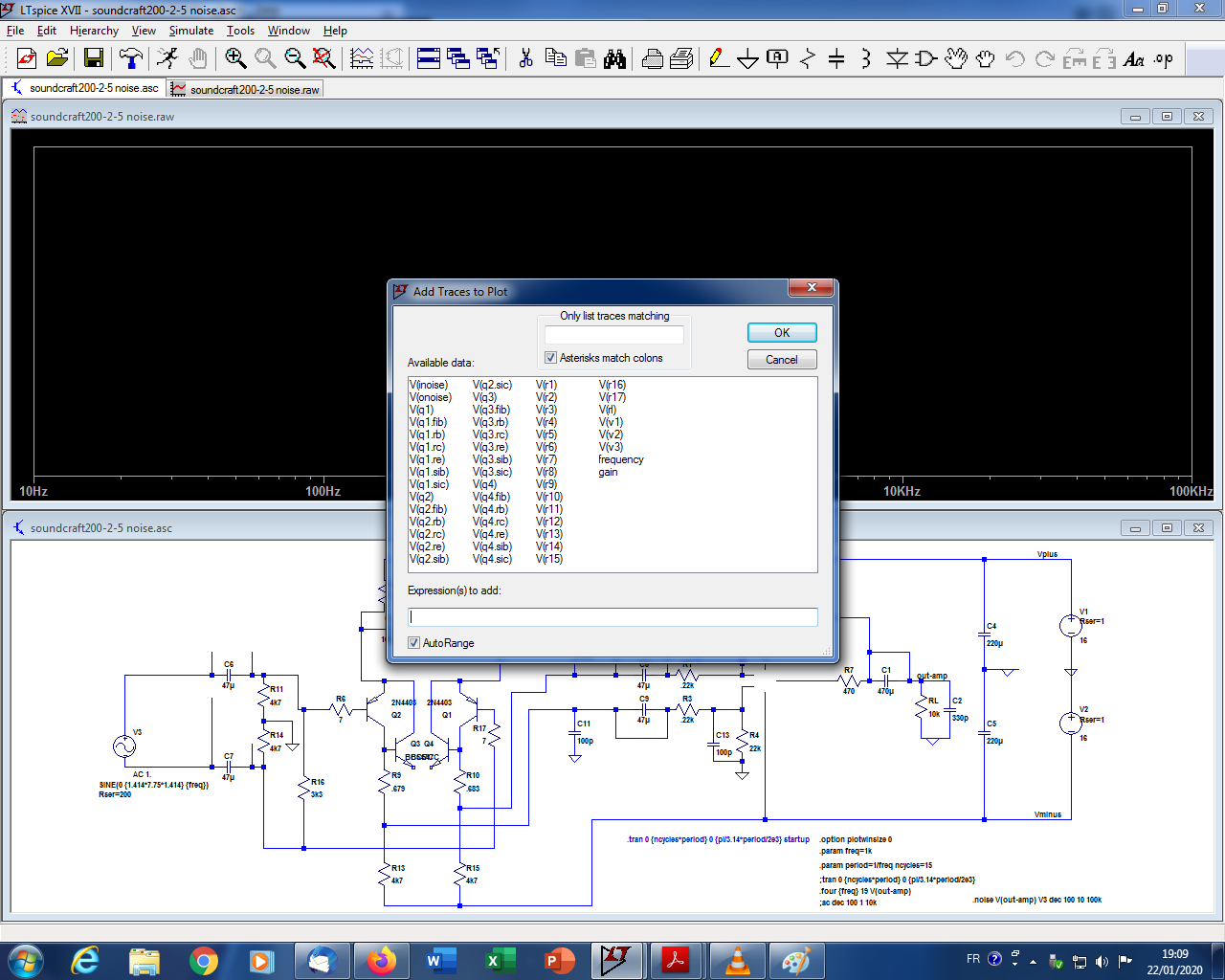Open the Edit menu
The height and width of the screenshot is (980, 1225).
click(x=47, y=31)
